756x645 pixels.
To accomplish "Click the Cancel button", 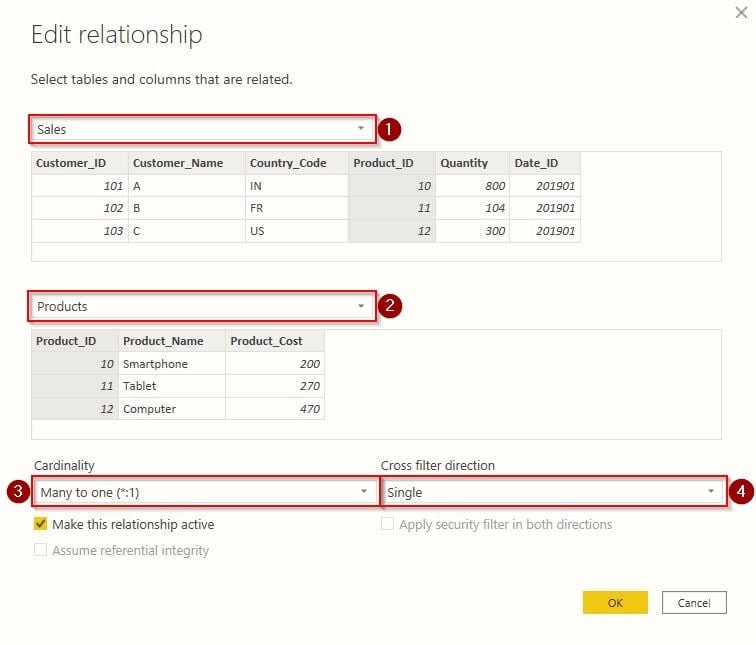I will click(x=694, y=603).
